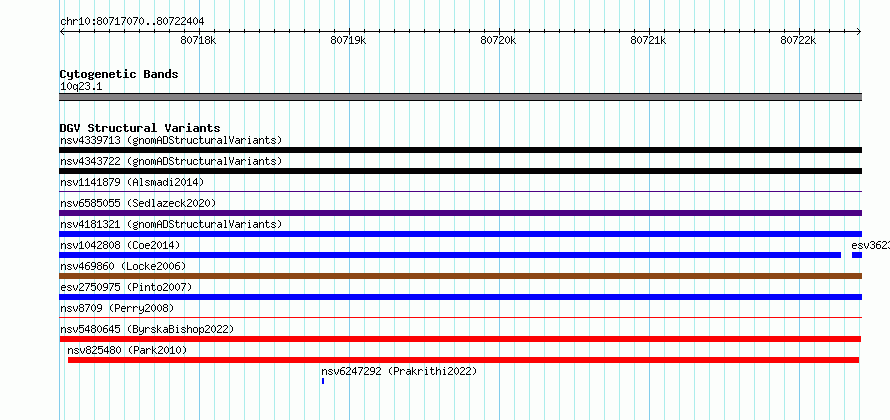890x420 pixels.
Task: Select the nsv1042808 (Coe2014) label
Action: click(120, 245)
